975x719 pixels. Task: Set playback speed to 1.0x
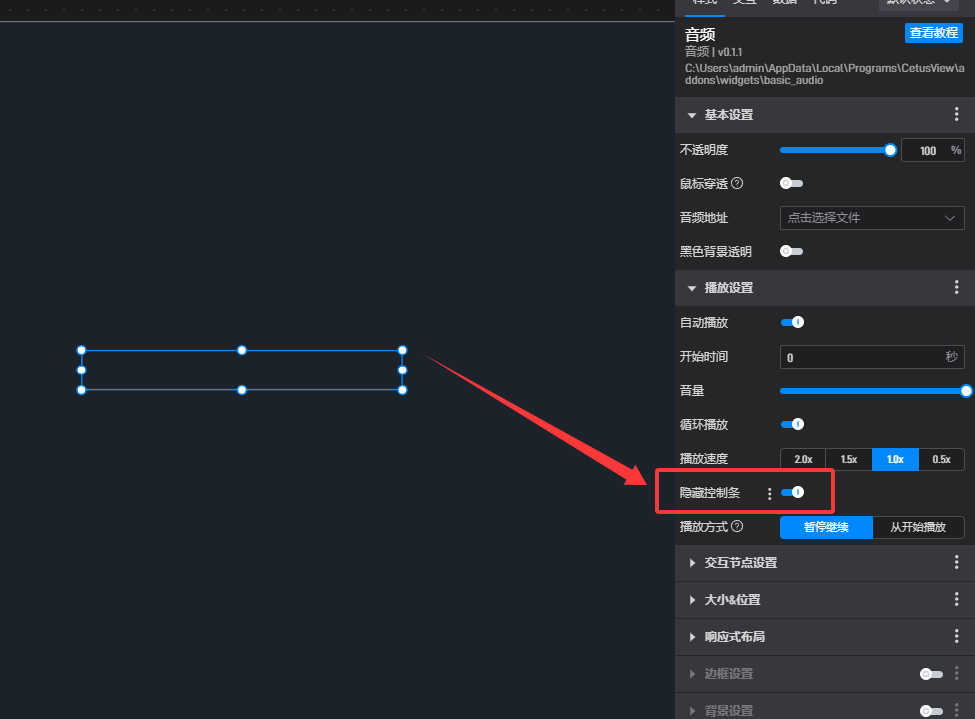[895, 460]
